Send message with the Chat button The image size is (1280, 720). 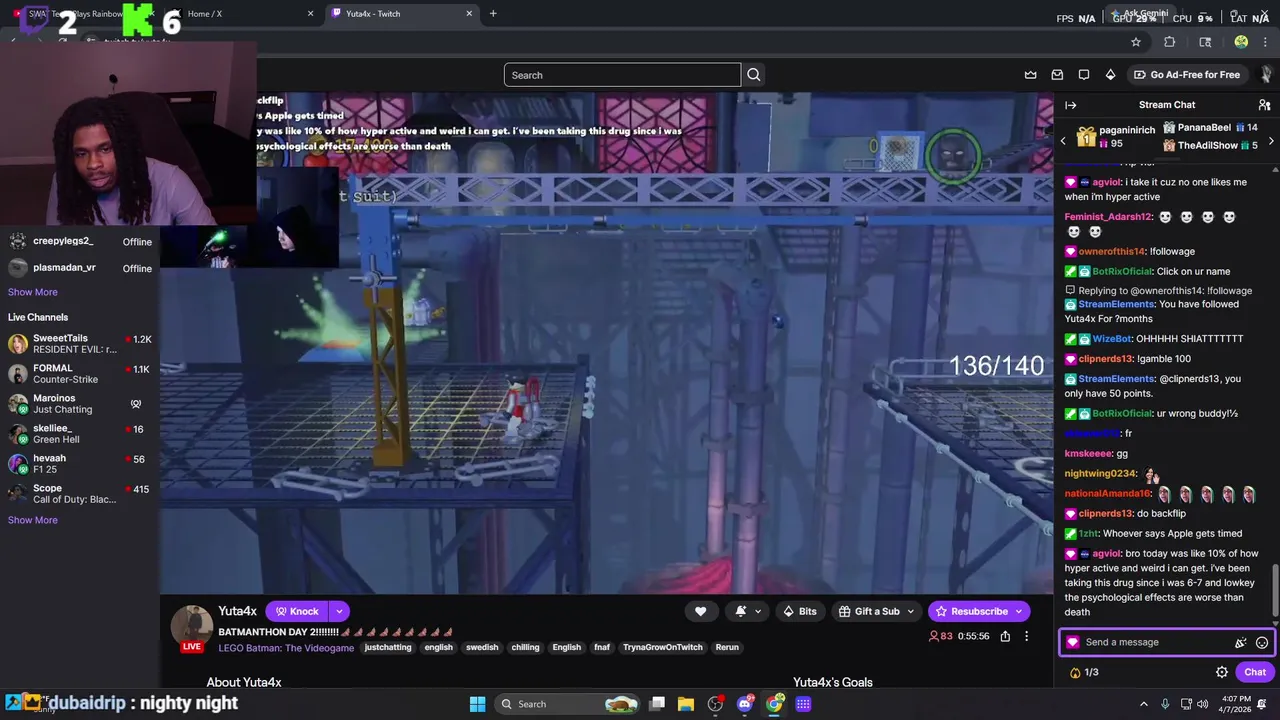[x=1255, y=673]
